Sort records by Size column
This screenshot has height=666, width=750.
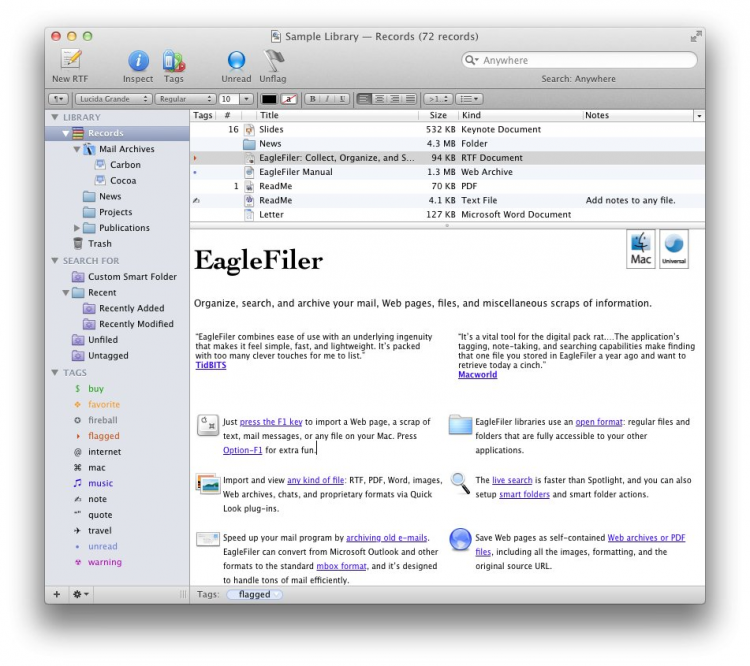pyautogui.click(x=438, y=115)
